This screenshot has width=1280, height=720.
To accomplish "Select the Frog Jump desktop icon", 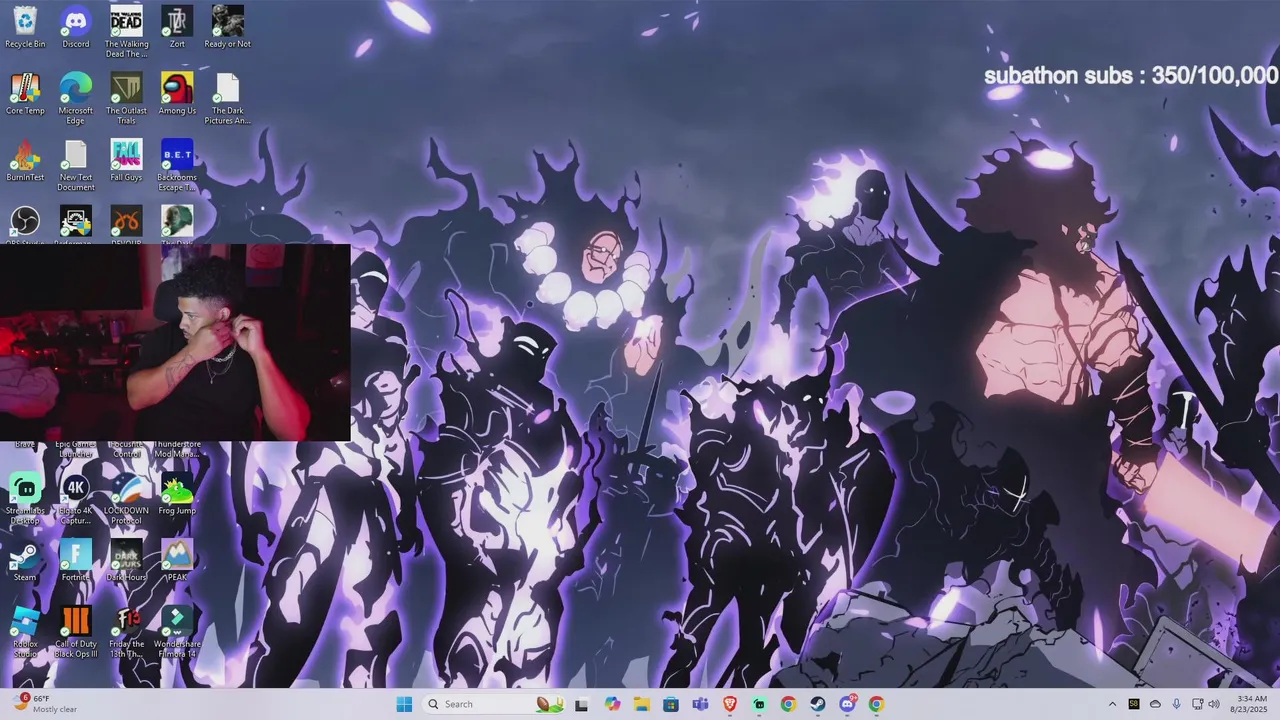I will (x=177, y=494).
